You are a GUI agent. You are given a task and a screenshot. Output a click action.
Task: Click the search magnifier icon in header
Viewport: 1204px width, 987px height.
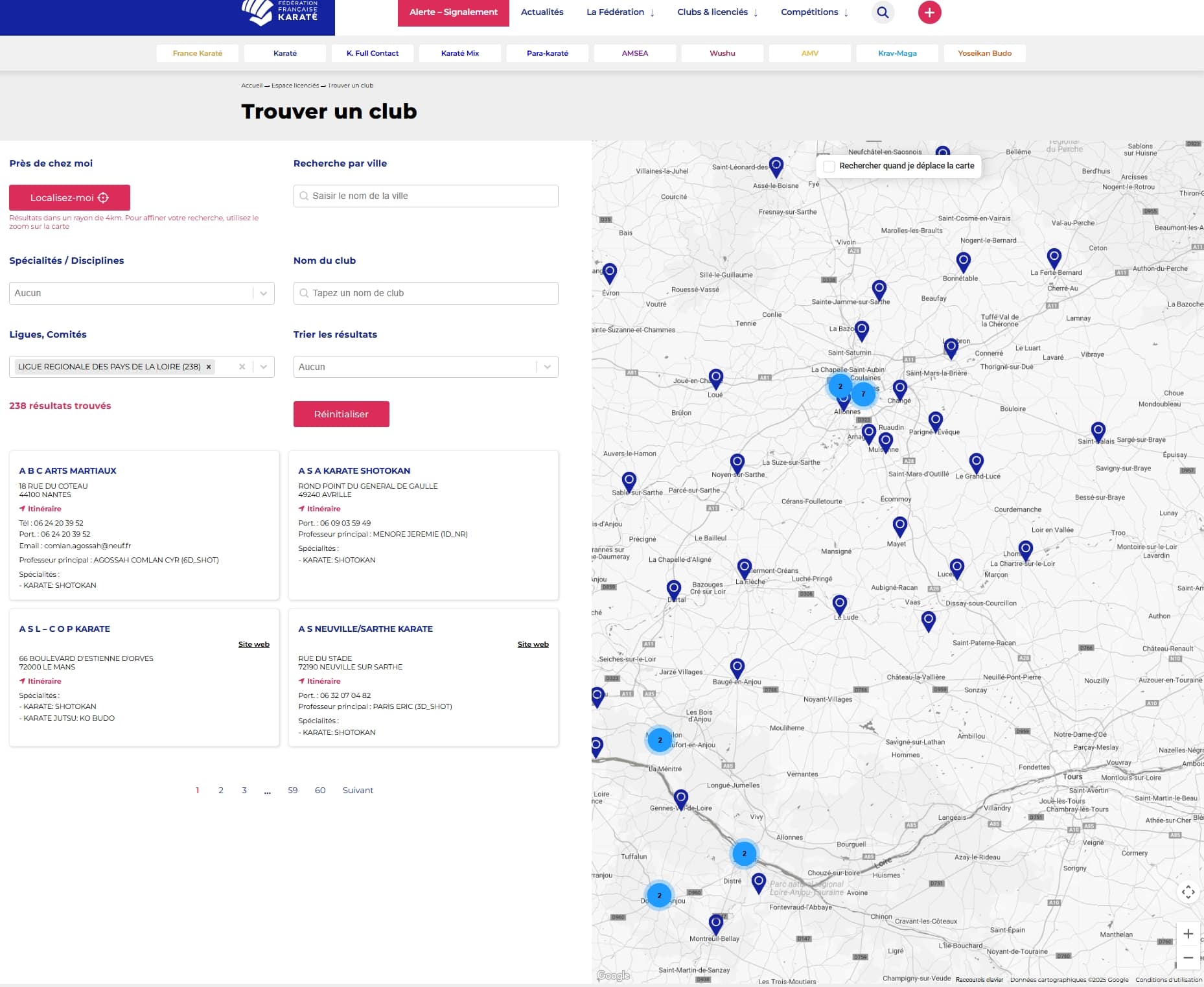[883, 12]
